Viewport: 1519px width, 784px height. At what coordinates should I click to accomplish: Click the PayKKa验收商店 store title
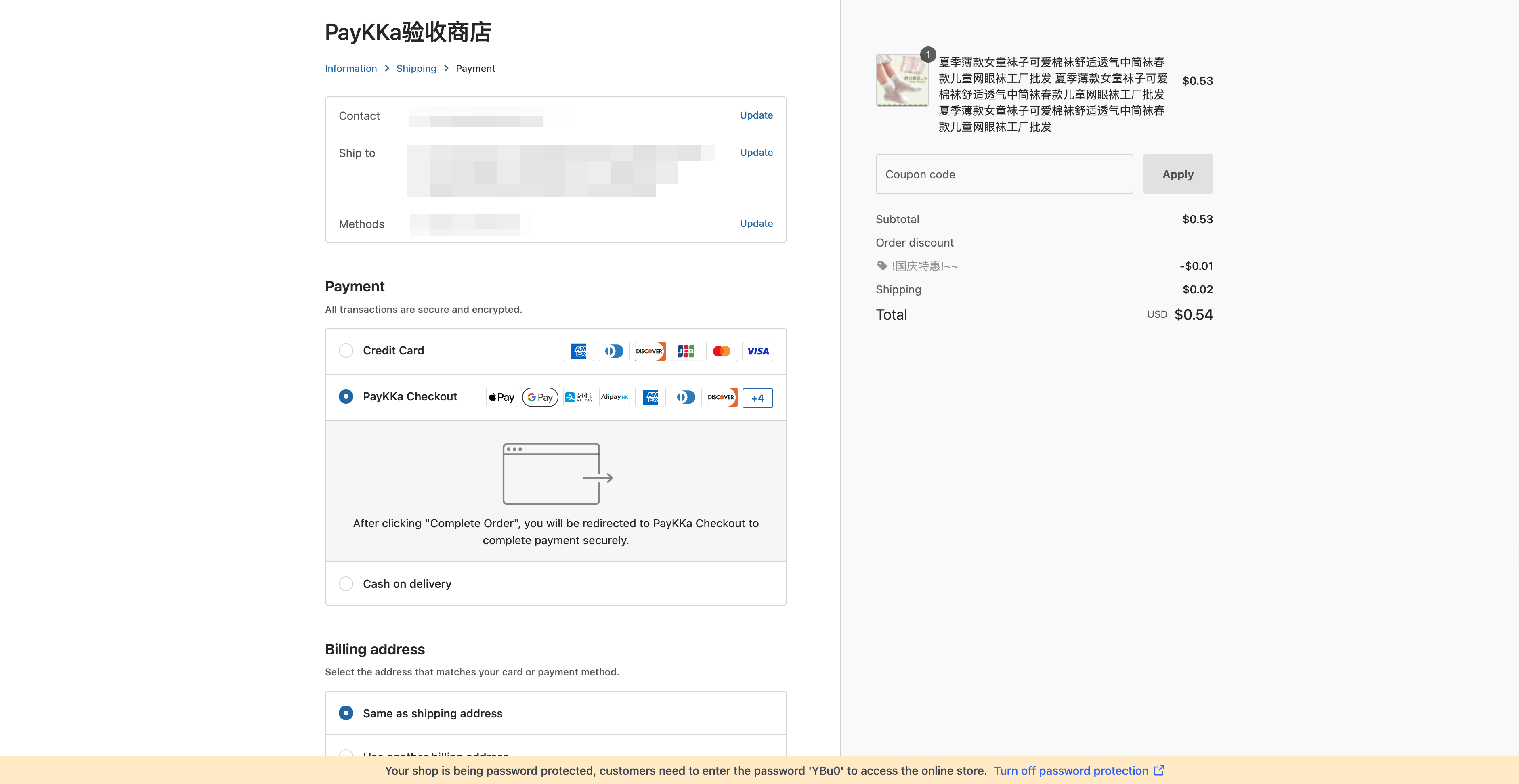(x=408, y=32)
